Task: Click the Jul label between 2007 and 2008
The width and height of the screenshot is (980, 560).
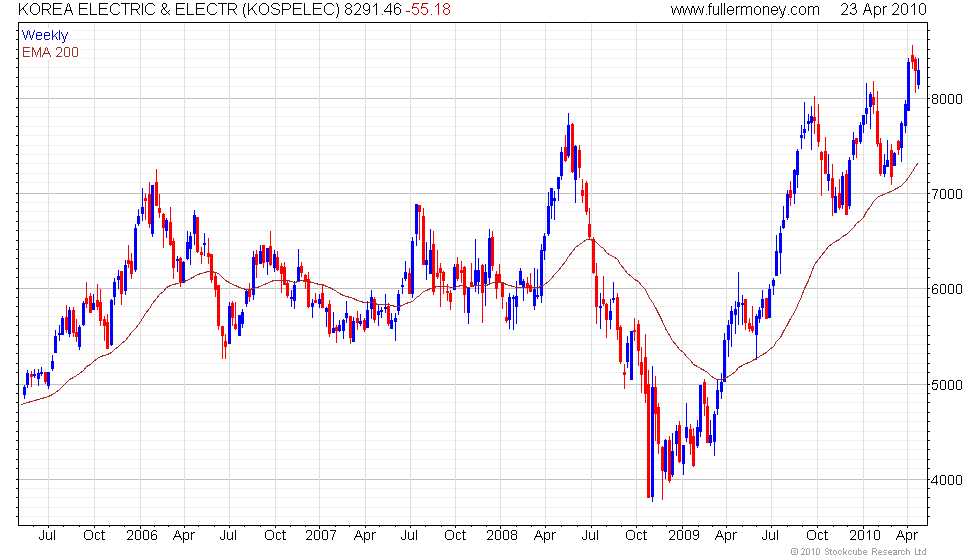Action: coord(409,535)
